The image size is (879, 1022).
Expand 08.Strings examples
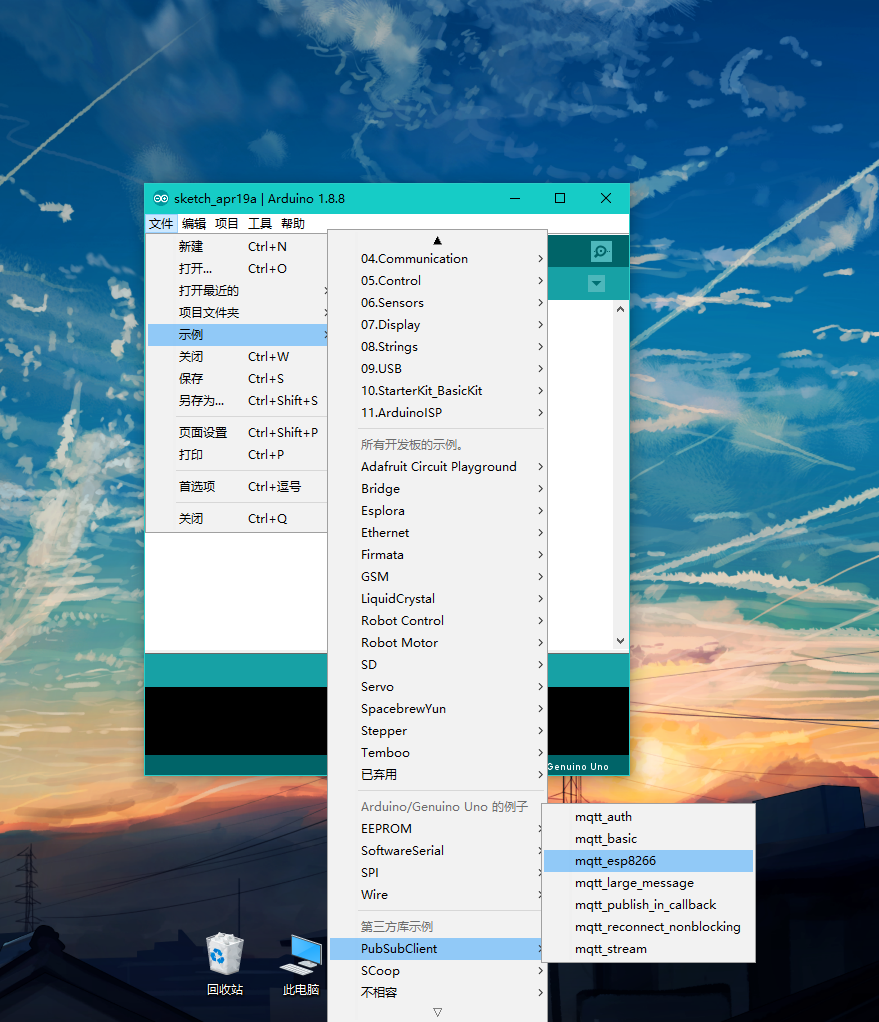[437, 347]
